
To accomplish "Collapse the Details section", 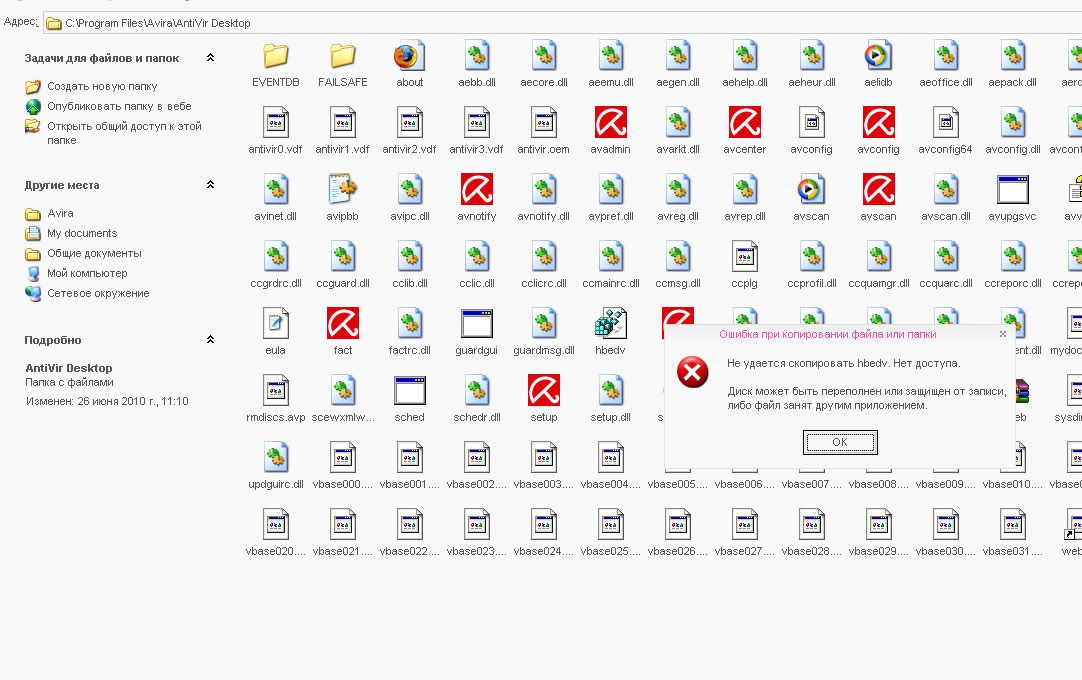I will [210, 340].
